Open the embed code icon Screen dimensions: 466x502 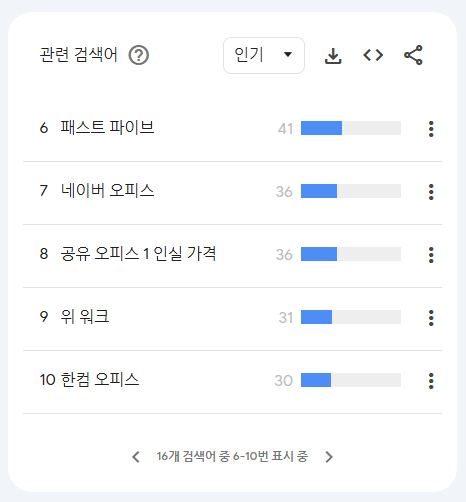point(373,55)
